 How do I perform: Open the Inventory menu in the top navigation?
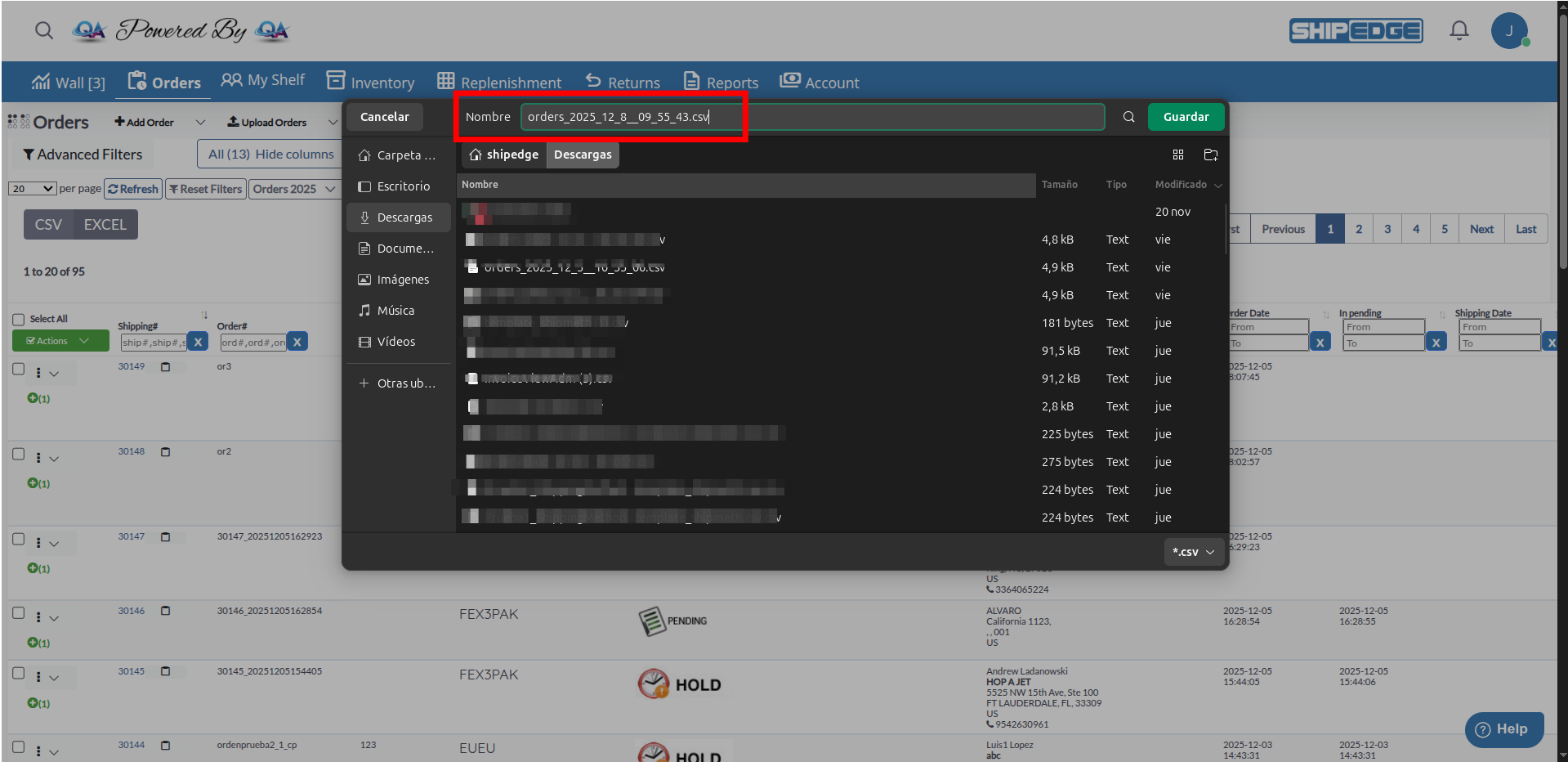pyautogui.click(x=382, y=82)
